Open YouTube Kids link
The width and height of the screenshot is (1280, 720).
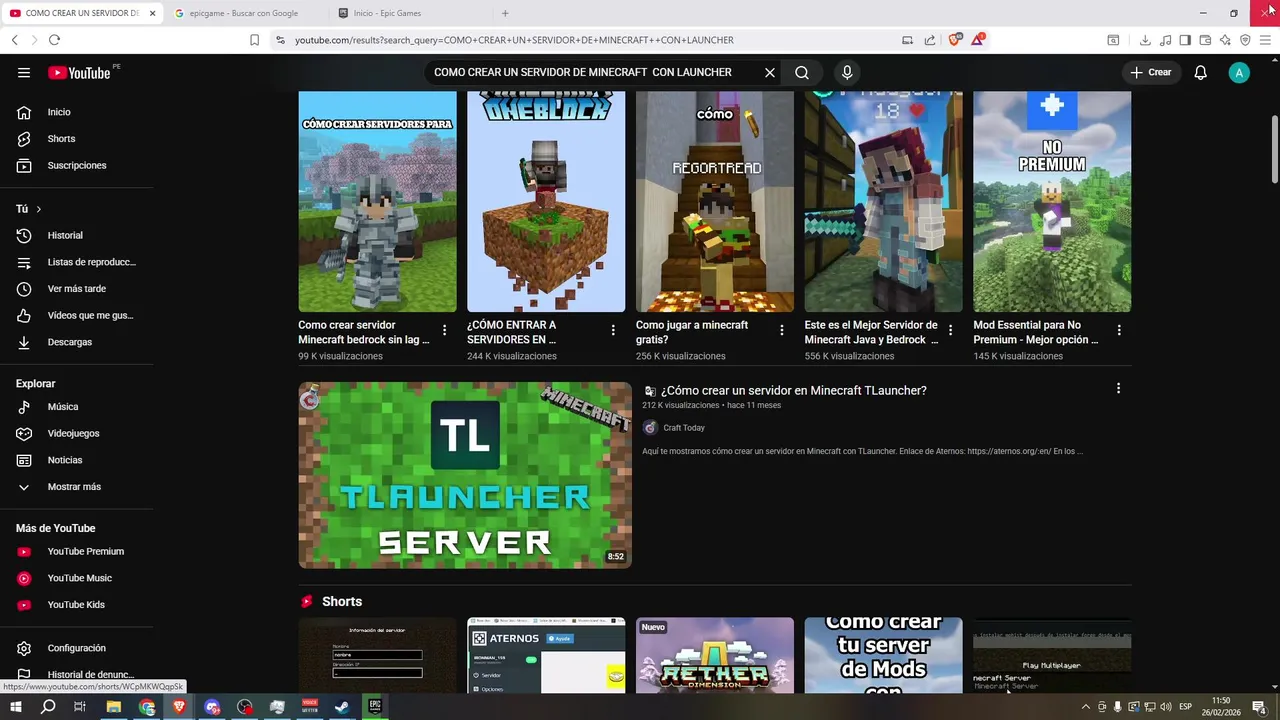pos(76,605)
